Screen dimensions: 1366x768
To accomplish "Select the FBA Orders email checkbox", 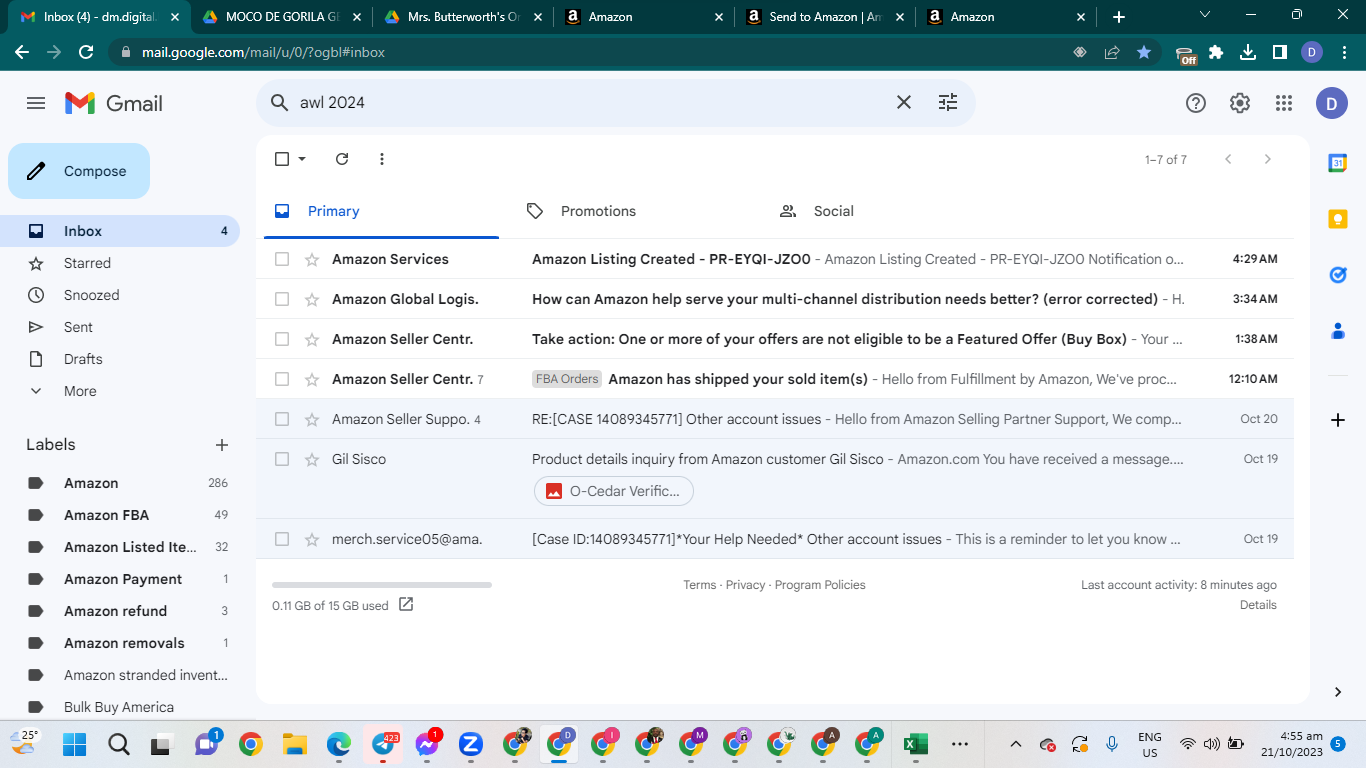I will click(282, 379).
